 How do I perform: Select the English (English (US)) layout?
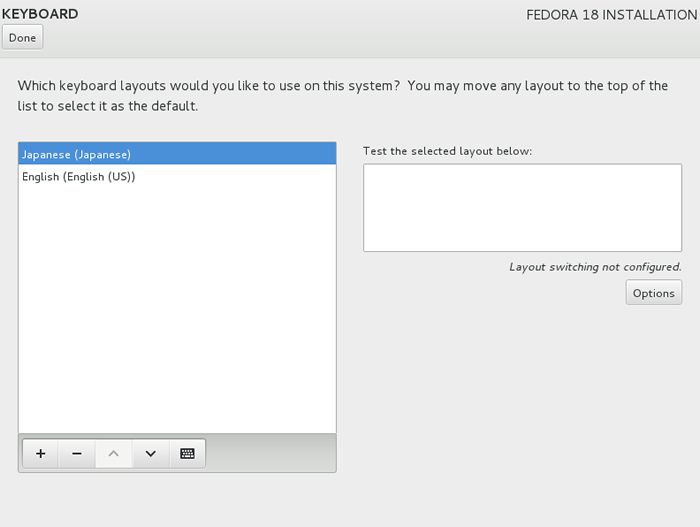(177, 176)
